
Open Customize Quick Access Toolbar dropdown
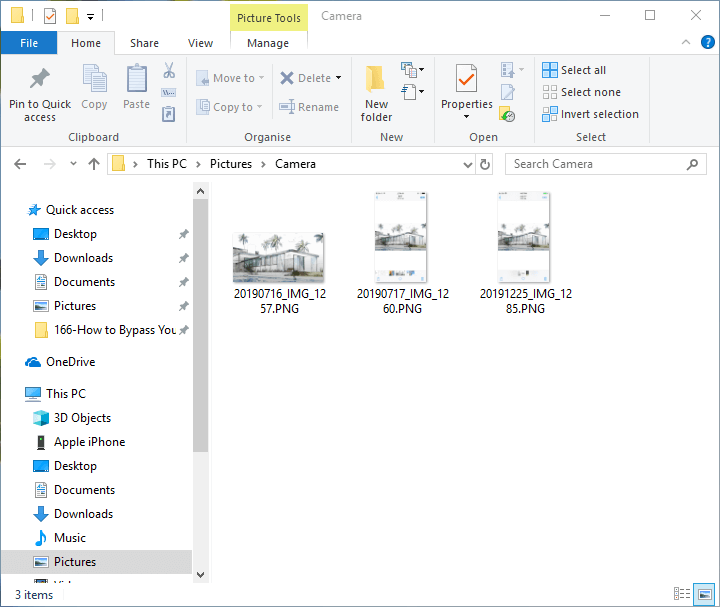(x=90, y=17)
